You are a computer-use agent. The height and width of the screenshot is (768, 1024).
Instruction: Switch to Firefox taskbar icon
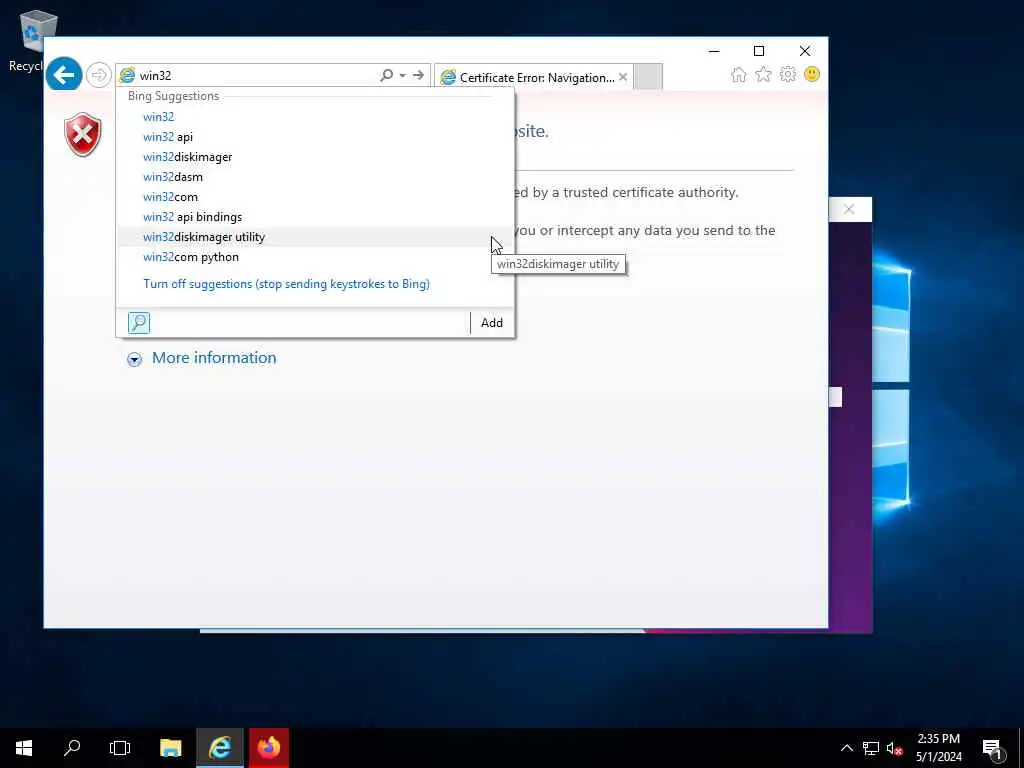click(268, 748)
